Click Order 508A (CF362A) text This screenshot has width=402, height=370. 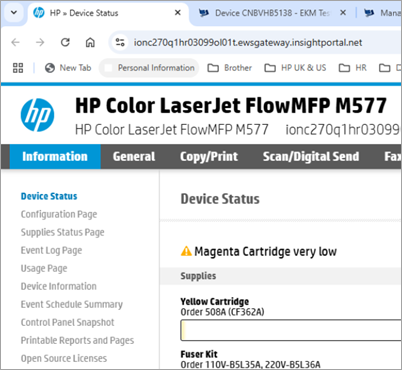222,312
